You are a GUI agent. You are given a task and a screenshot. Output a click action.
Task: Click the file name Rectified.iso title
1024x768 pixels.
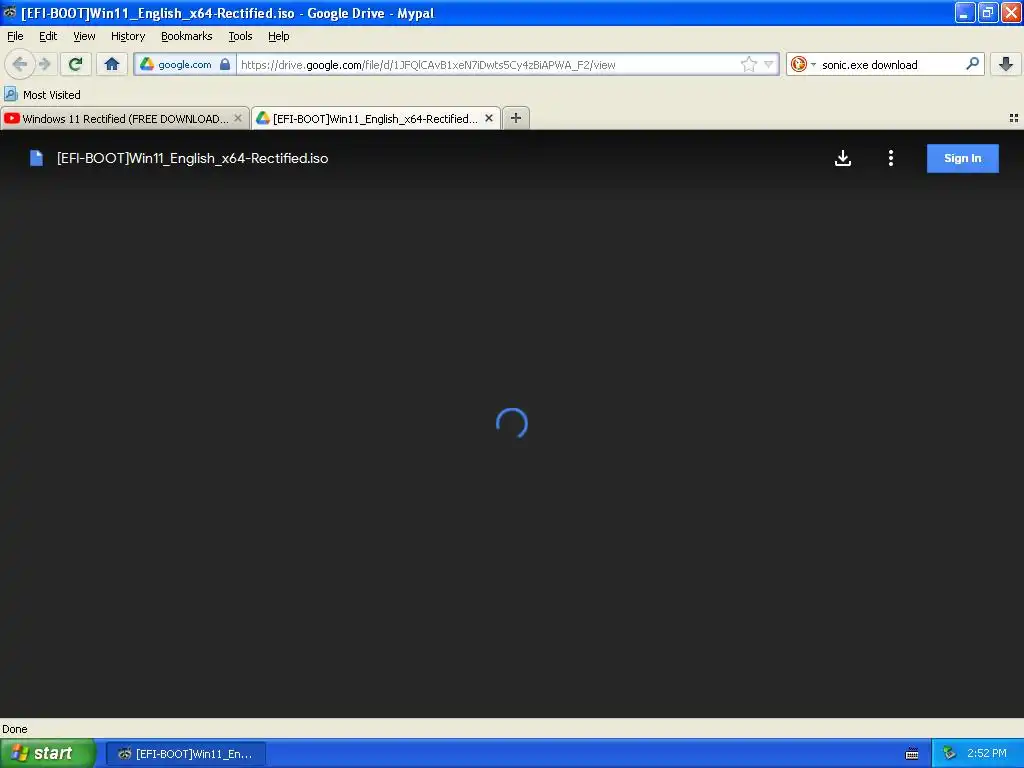(193, 158)
